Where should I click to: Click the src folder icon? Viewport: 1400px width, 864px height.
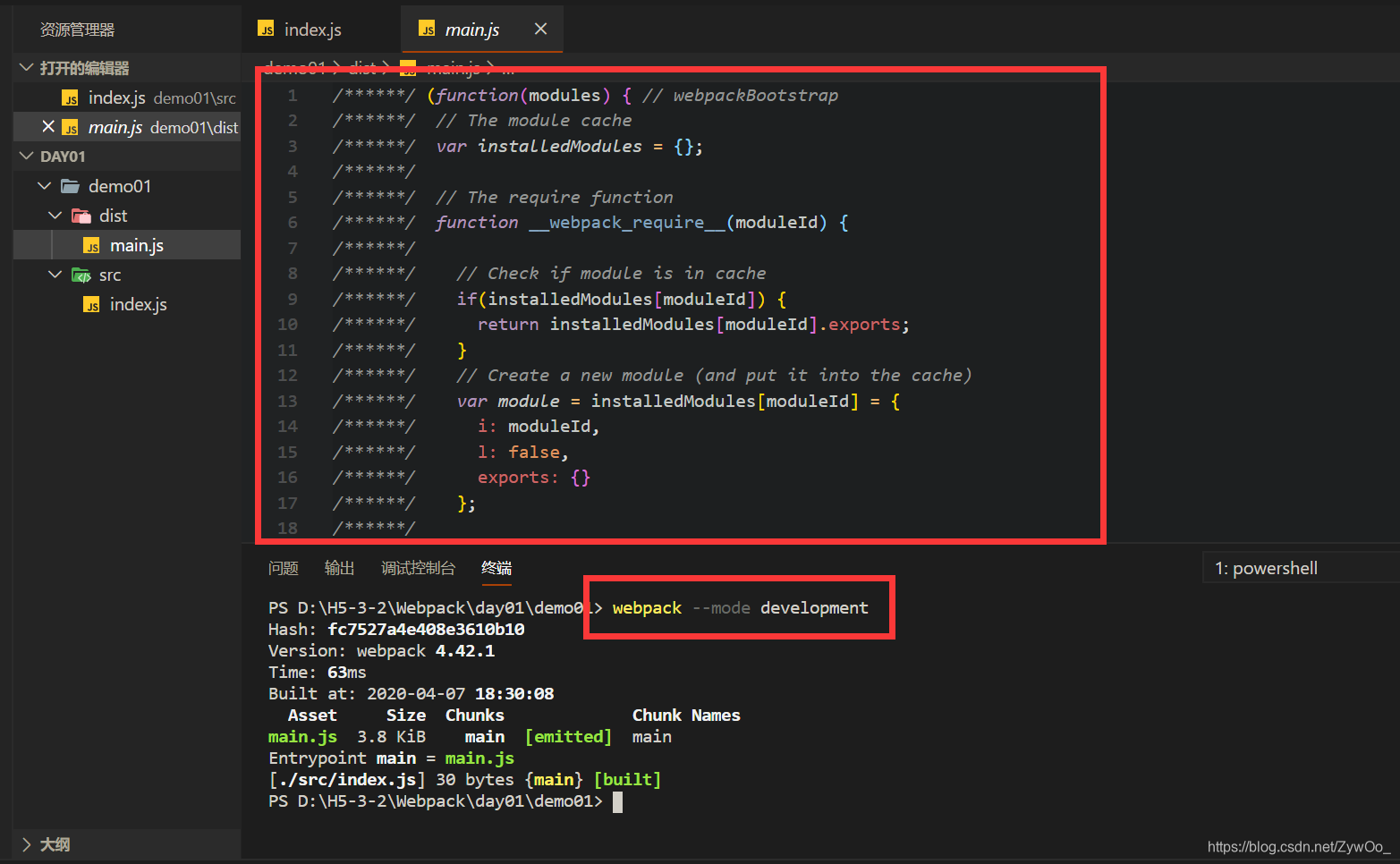pyautogui.click(x=81, y=275)
